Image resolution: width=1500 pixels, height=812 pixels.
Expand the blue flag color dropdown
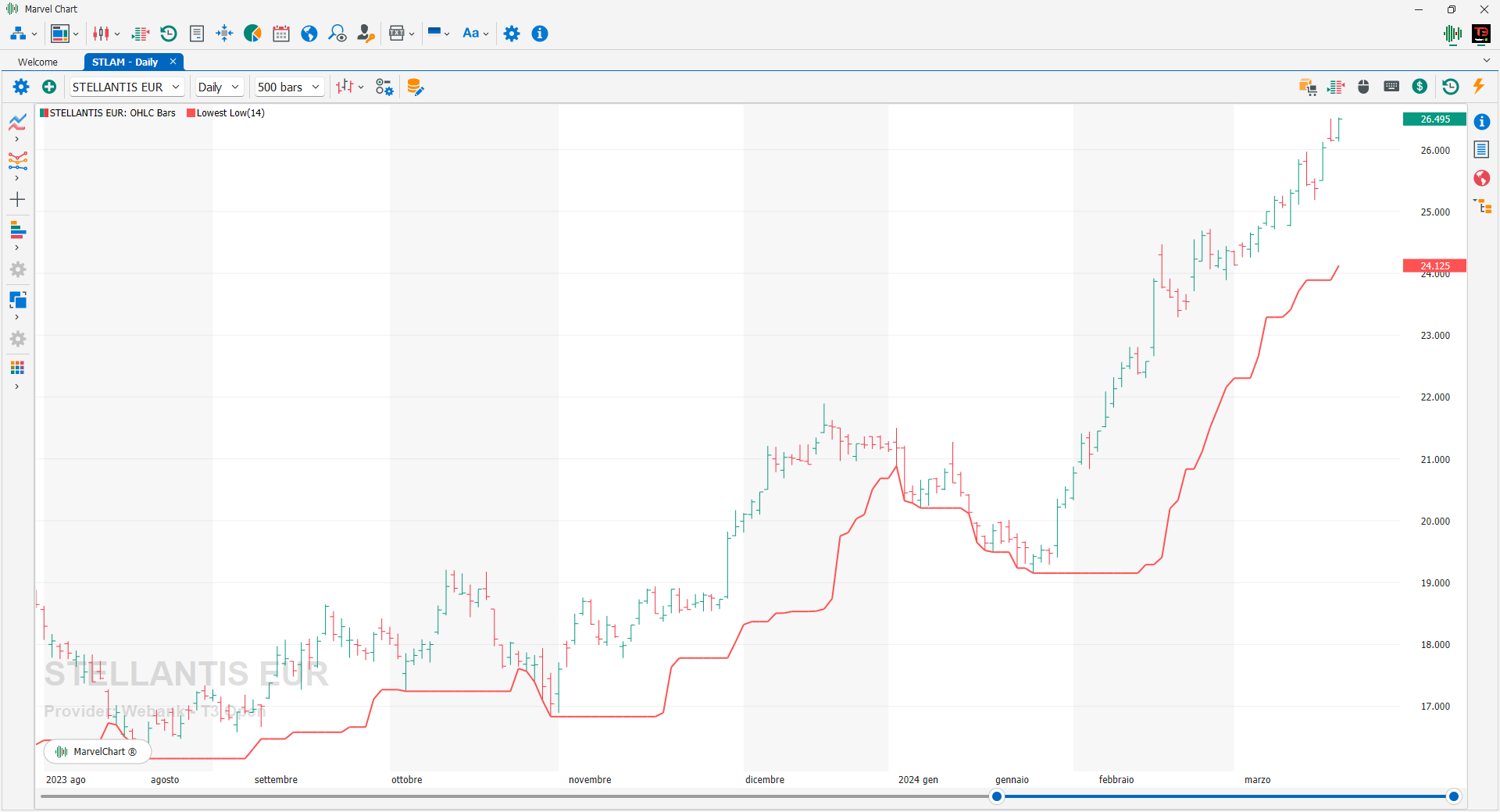[x=447, y=34]
